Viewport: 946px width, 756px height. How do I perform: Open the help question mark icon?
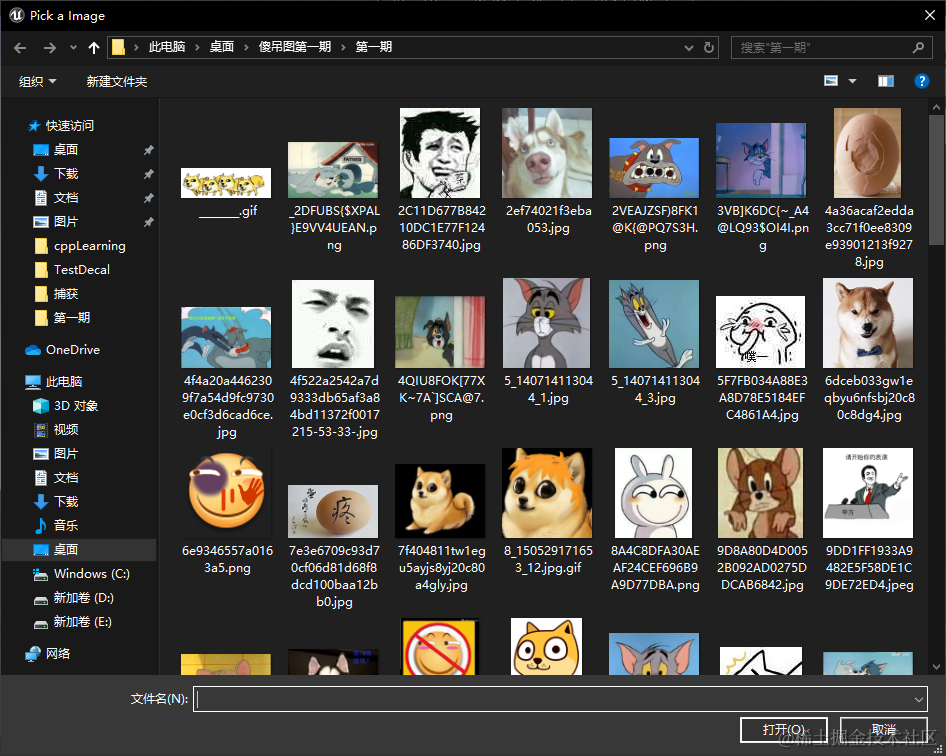pyautogui.click(x=921, y=81)
